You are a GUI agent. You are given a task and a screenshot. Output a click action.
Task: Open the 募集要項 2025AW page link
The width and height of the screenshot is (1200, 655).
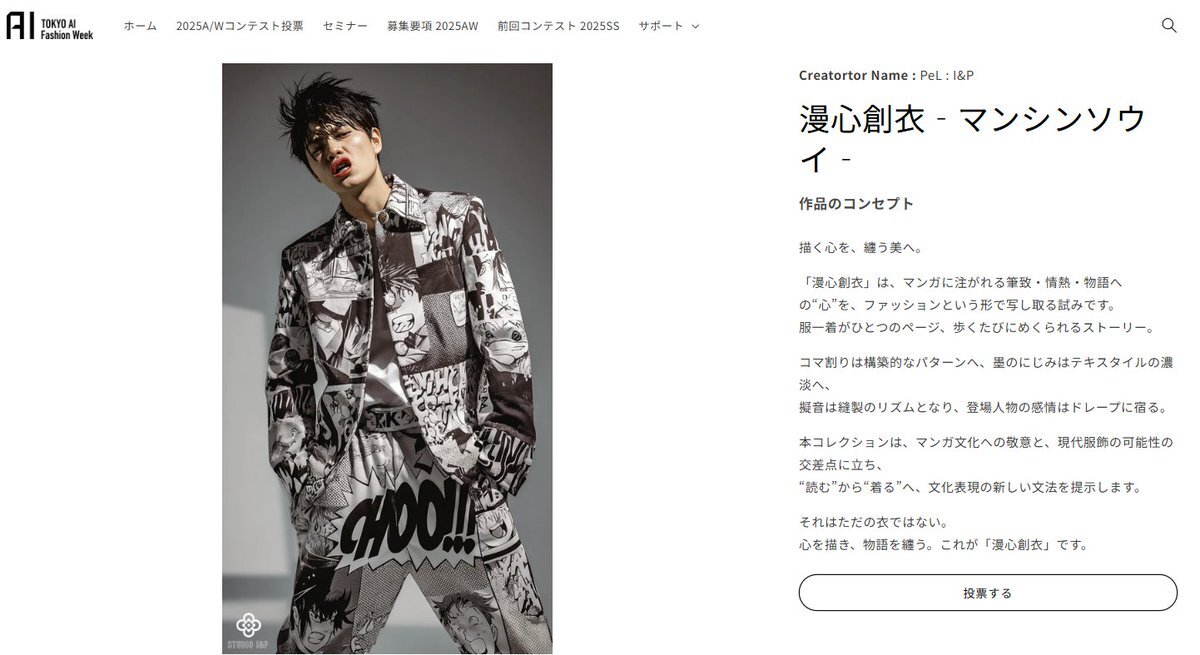coord(432,26)
